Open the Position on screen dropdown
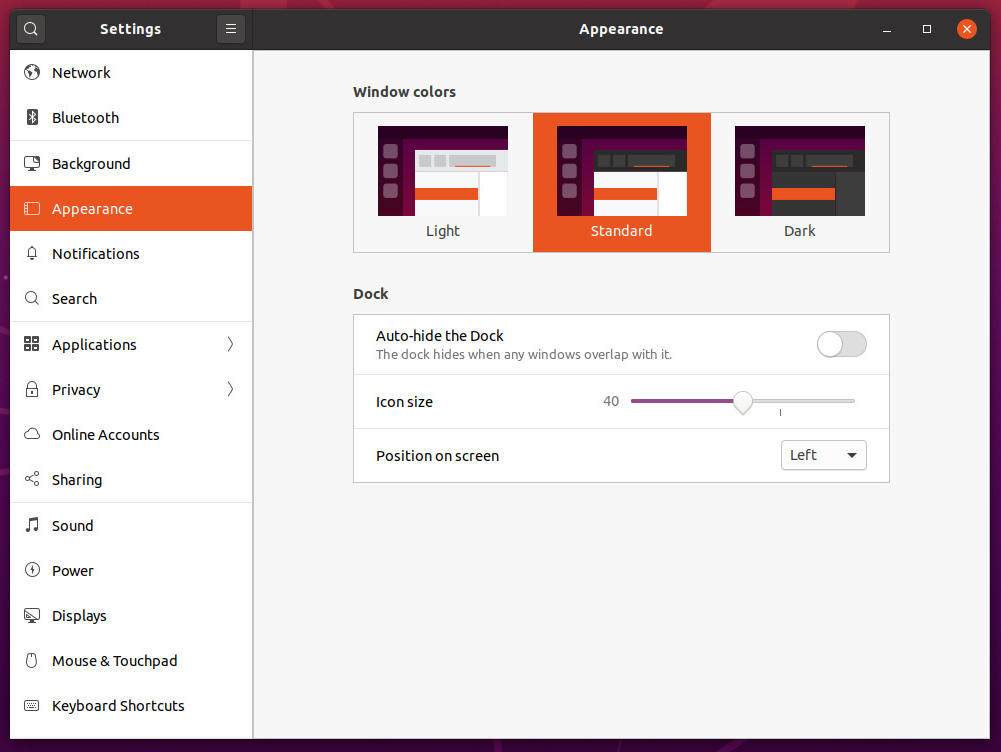Screen dimensions: 1001x752 click(x=824, y=455)
